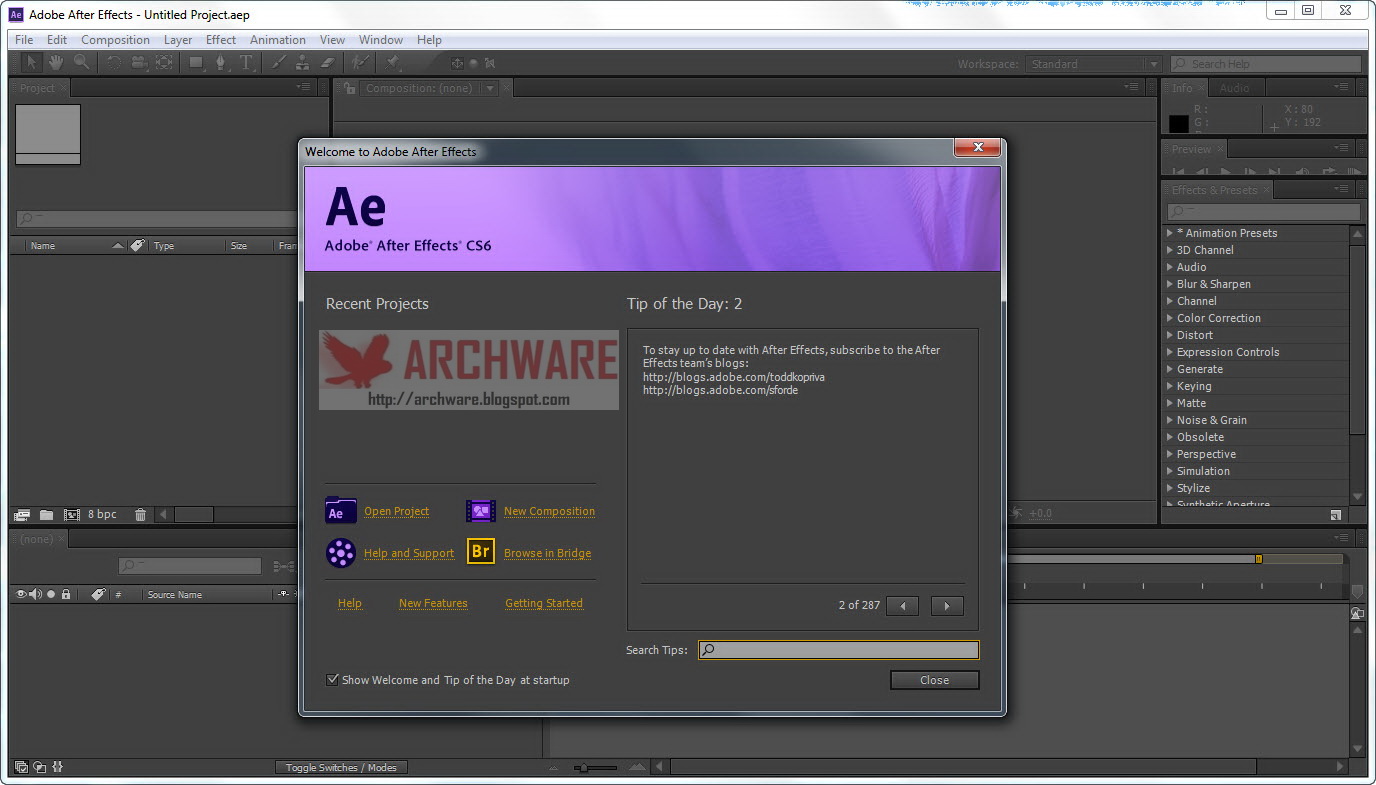Click the label tag icon in timeline header

(x=98, y=594)
